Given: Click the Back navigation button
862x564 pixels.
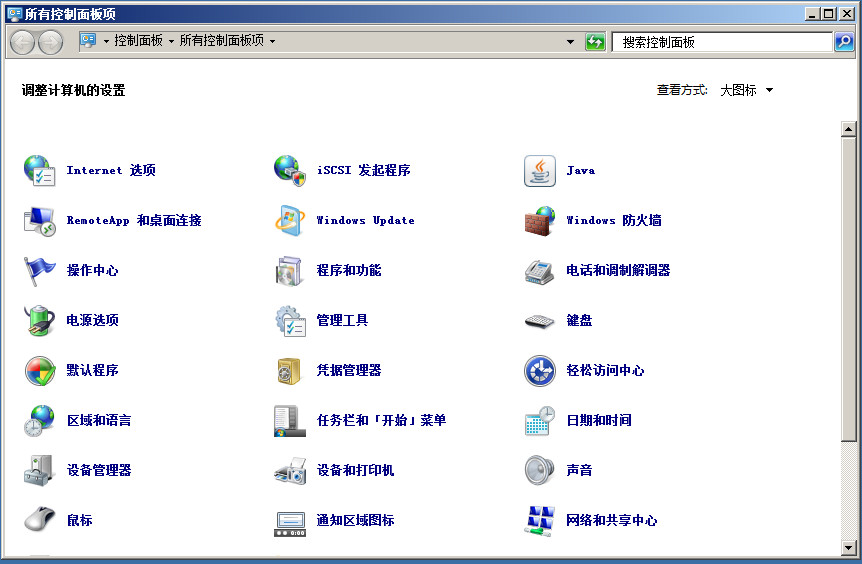Looking at the screenshot, I should coord(23,42).
